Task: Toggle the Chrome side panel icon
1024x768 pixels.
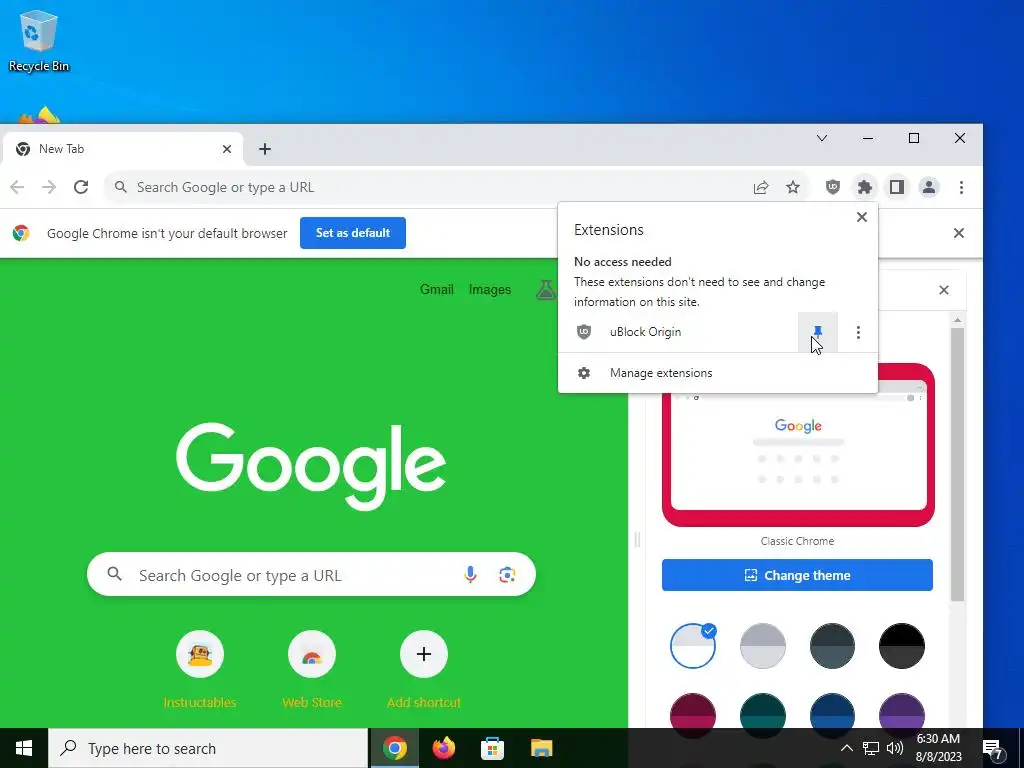Action: coord(897,187)
